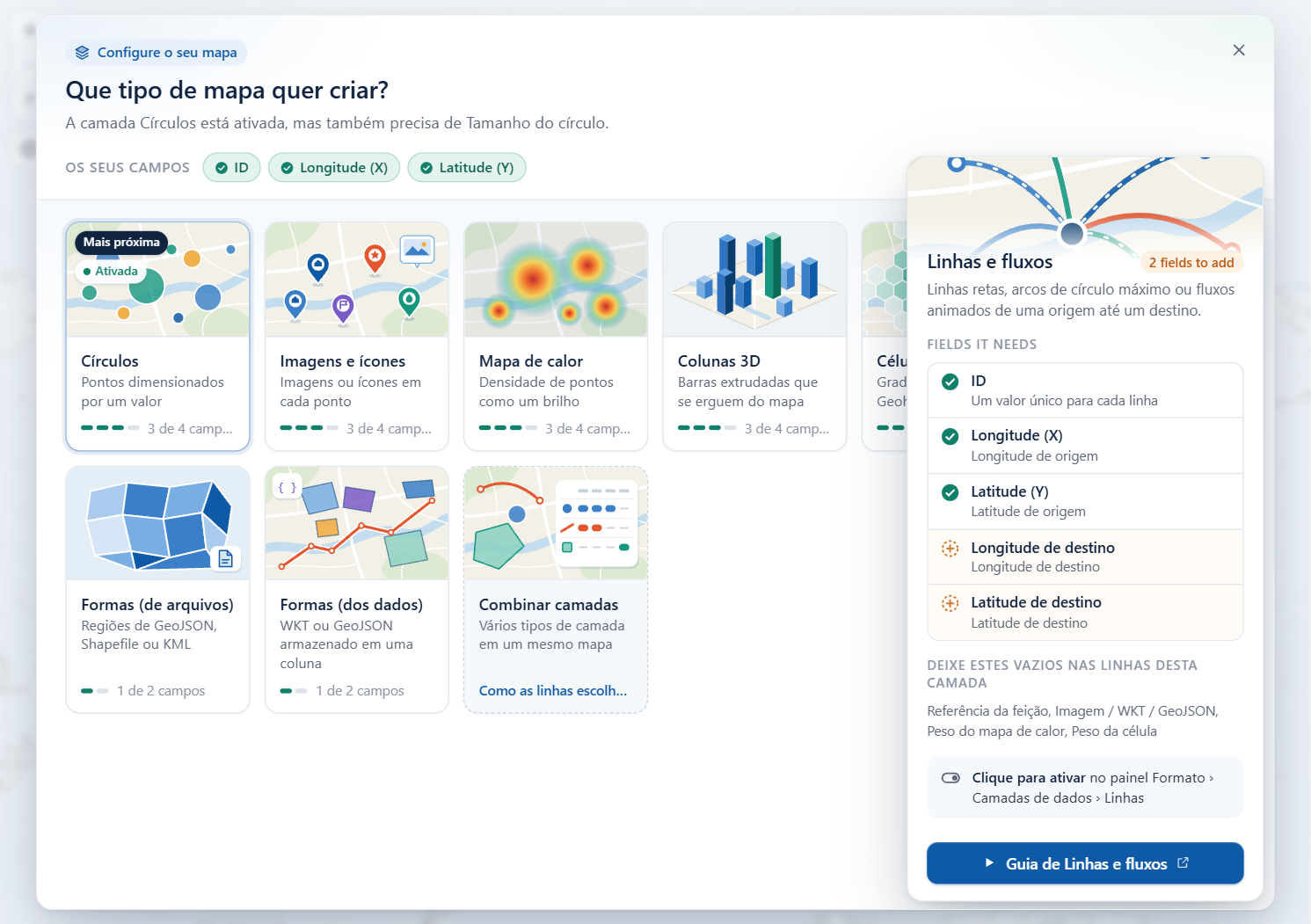Click the external link icon on guide button
The height and width of the screenshot is (924, 1311).
pyautogui.click(x=1184, y=863)
